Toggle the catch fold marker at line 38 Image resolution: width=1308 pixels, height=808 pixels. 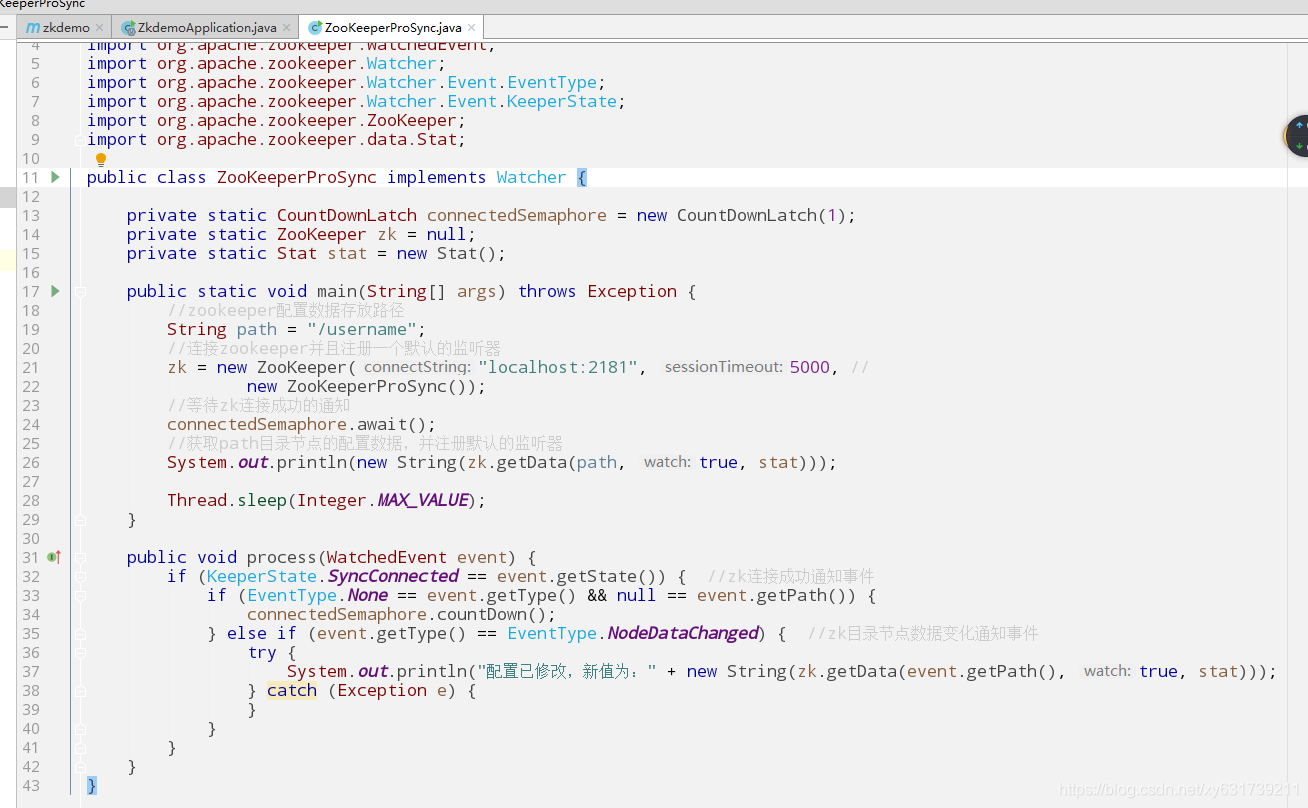click(80, 691)
